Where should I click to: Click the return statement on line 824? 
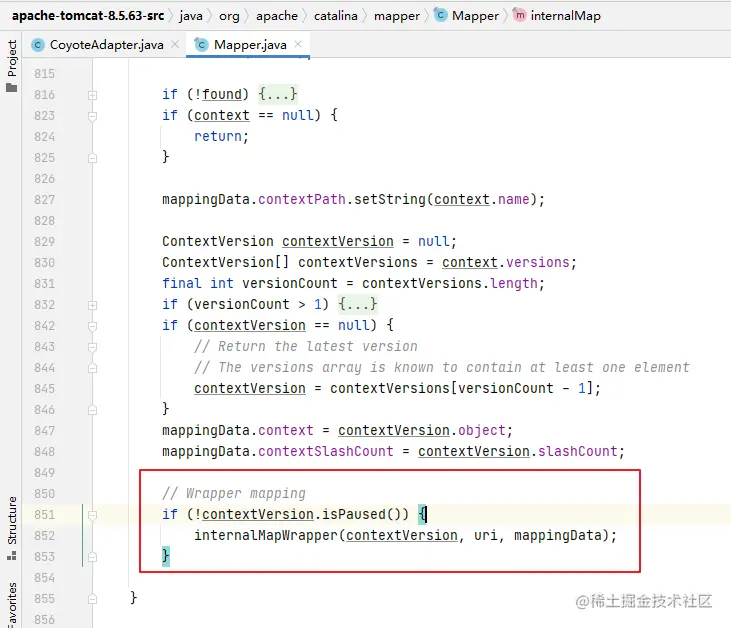tap(221, 136)
